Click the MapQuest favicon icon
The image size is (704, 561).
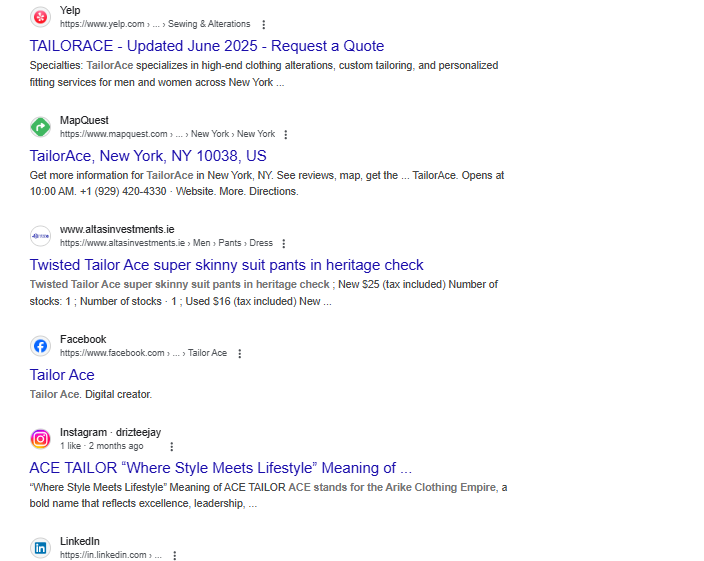[40, 127]
